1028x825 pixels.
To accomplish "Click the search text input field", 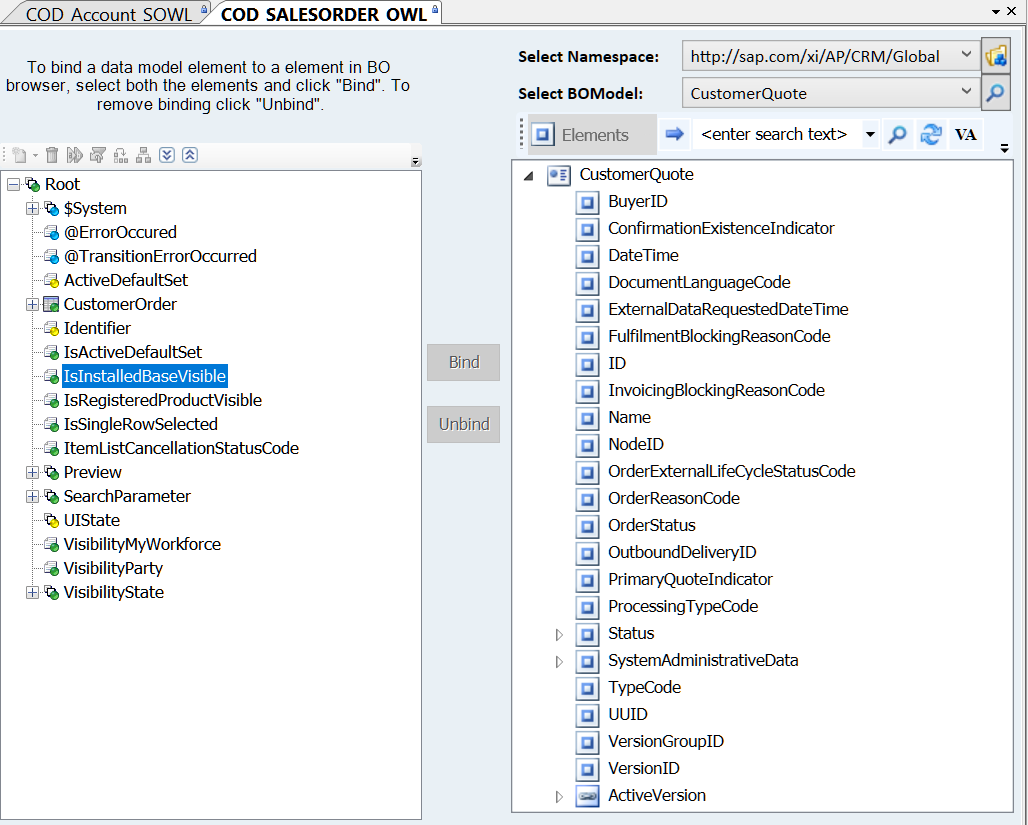I will click(x=777, y=134).
